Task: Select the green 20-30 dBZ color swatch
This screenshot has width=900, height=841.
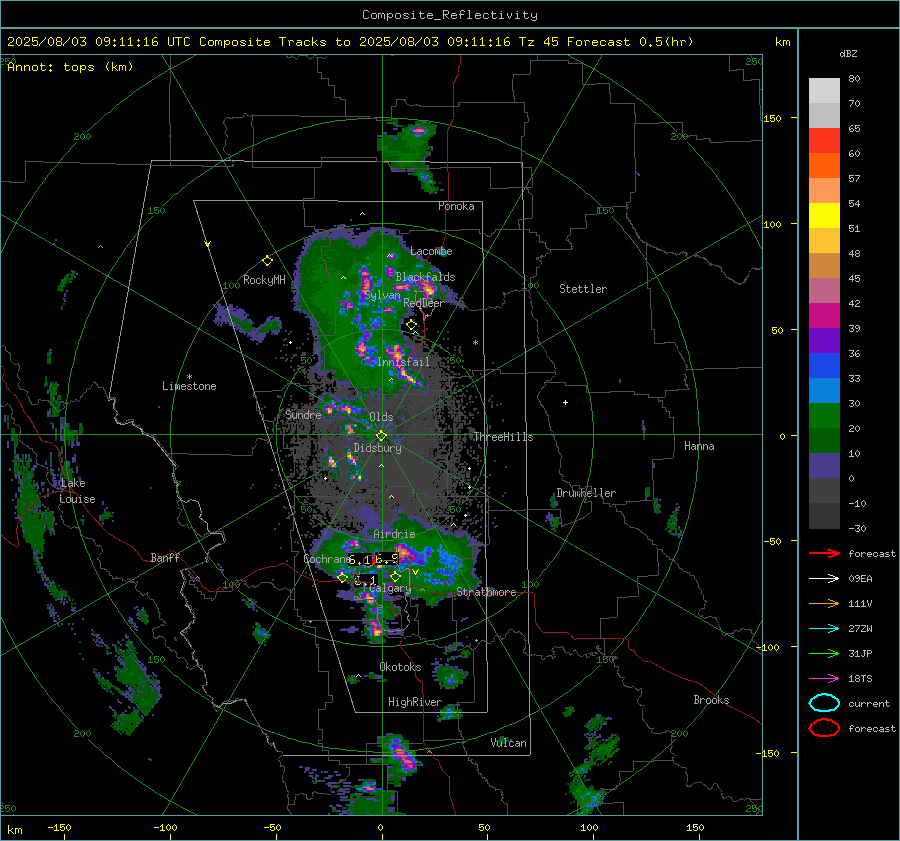Action: point(824,416)
